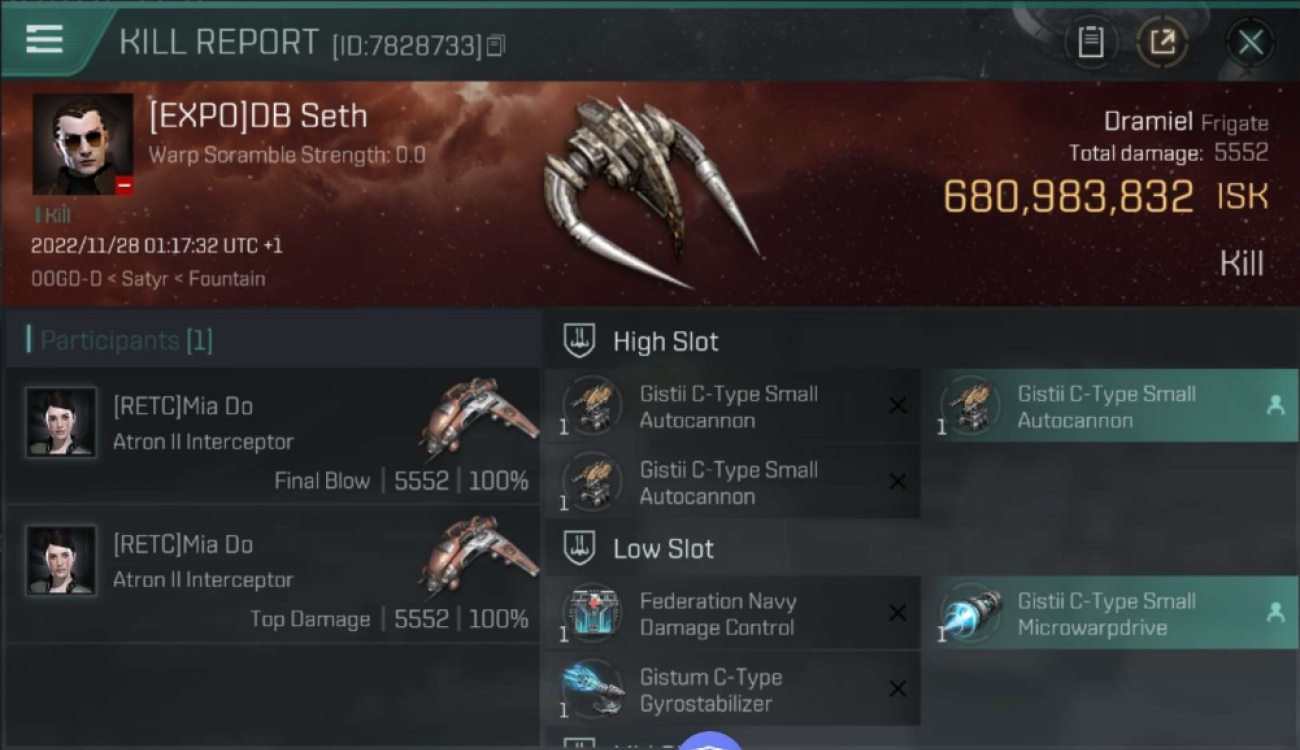Select the second destroyed Gistii Autocannon entry
This screenshot has height=750, width=1300.
[732, 482]
